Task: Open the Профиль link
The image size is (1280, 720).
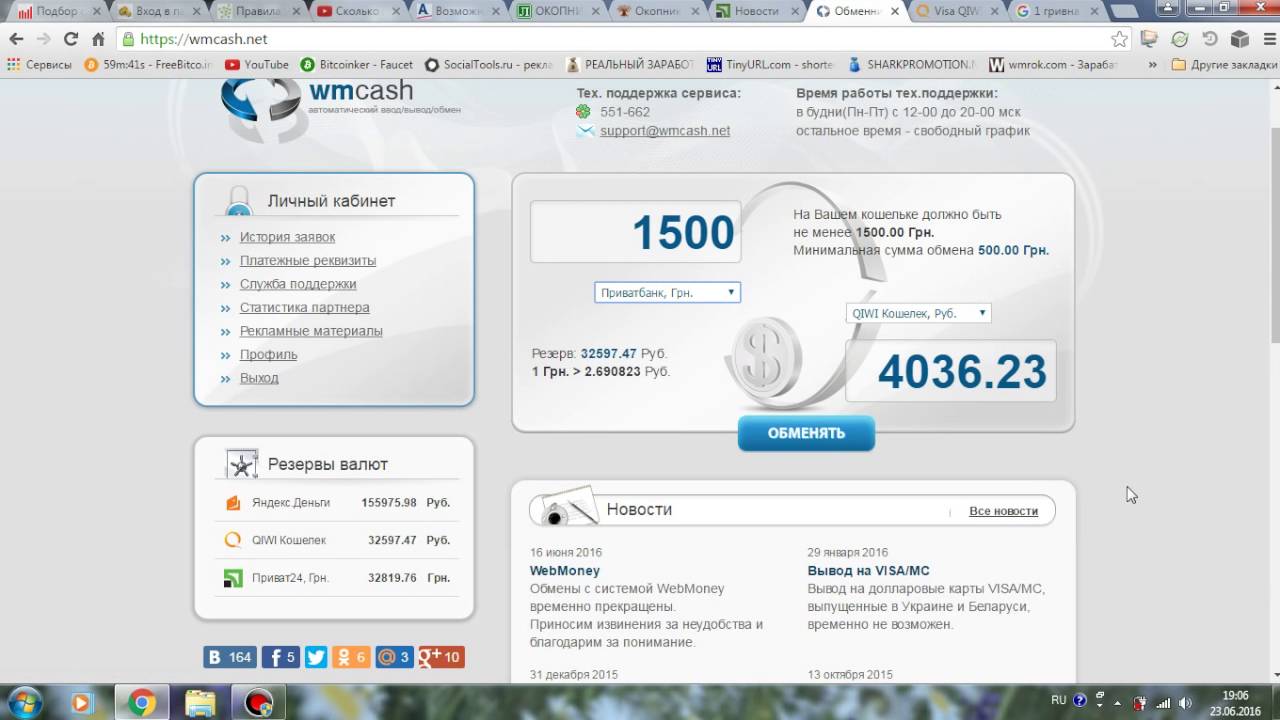Action: coord(268,354)
